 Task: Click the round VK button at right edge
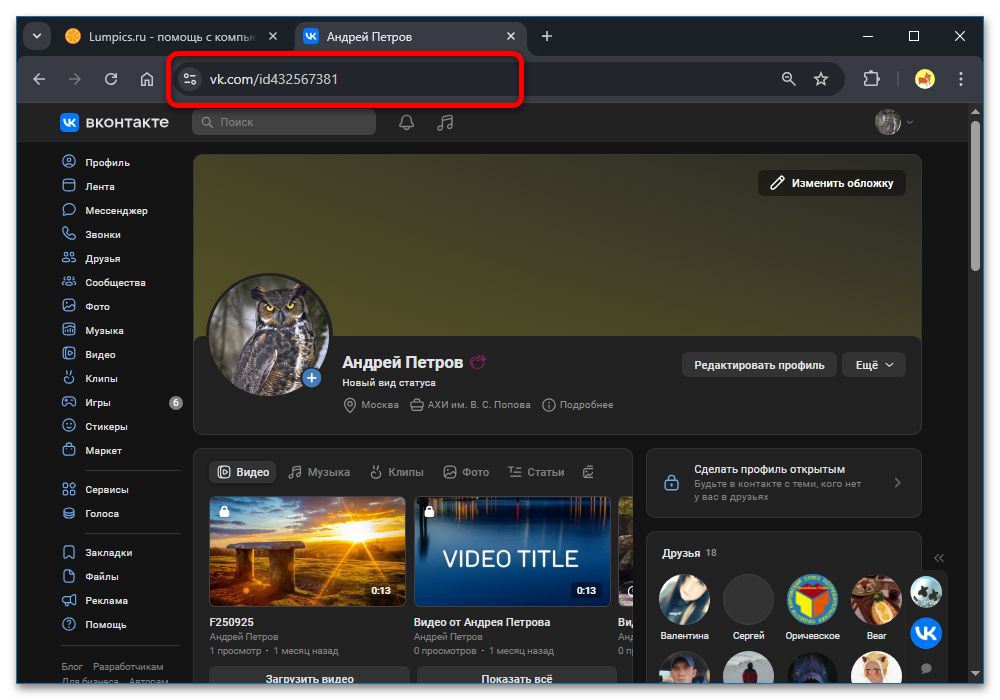(x=925, y=633)
